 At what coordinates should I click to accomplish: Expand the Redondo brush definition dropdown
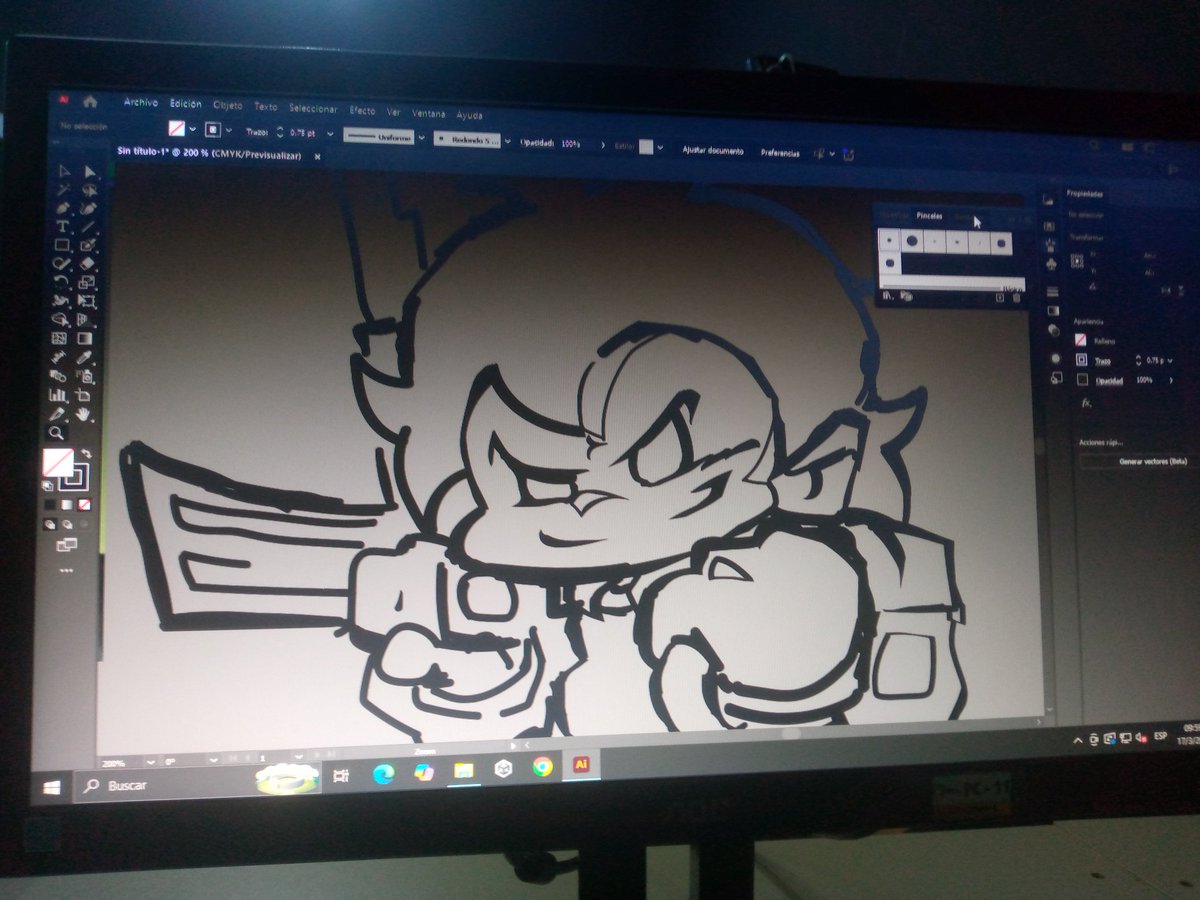[x=507, y=140]
